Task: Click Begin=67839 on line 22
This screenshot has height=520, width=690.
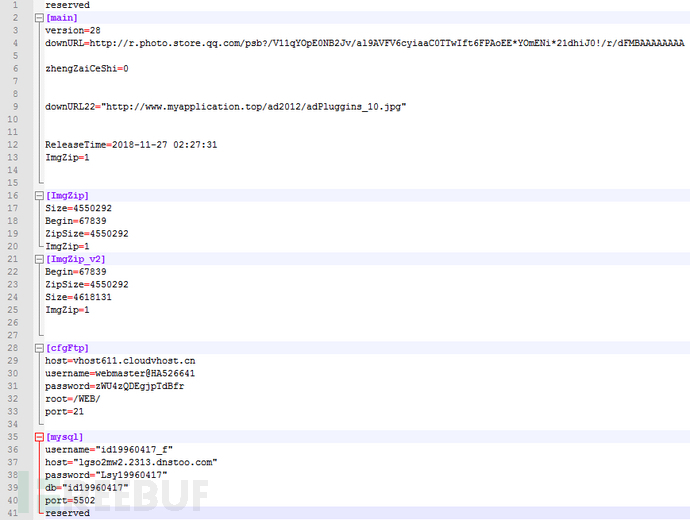Action: pos(76,272)
